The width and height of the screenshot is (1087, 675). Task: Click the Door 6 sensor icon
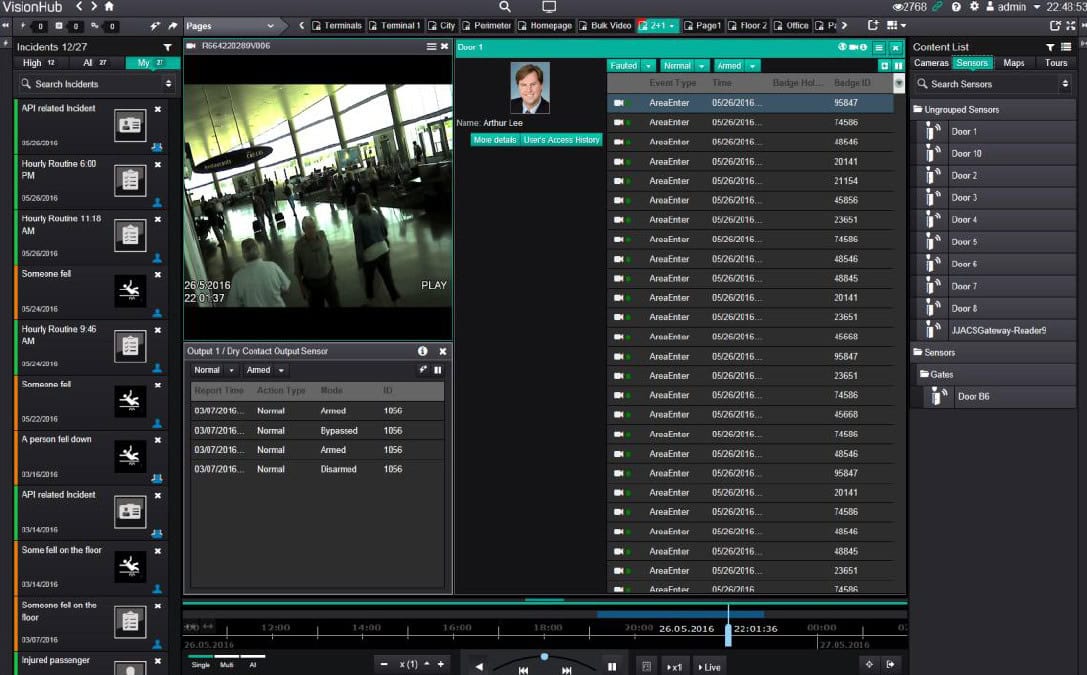pyautogui.click(x=933, y=264)
